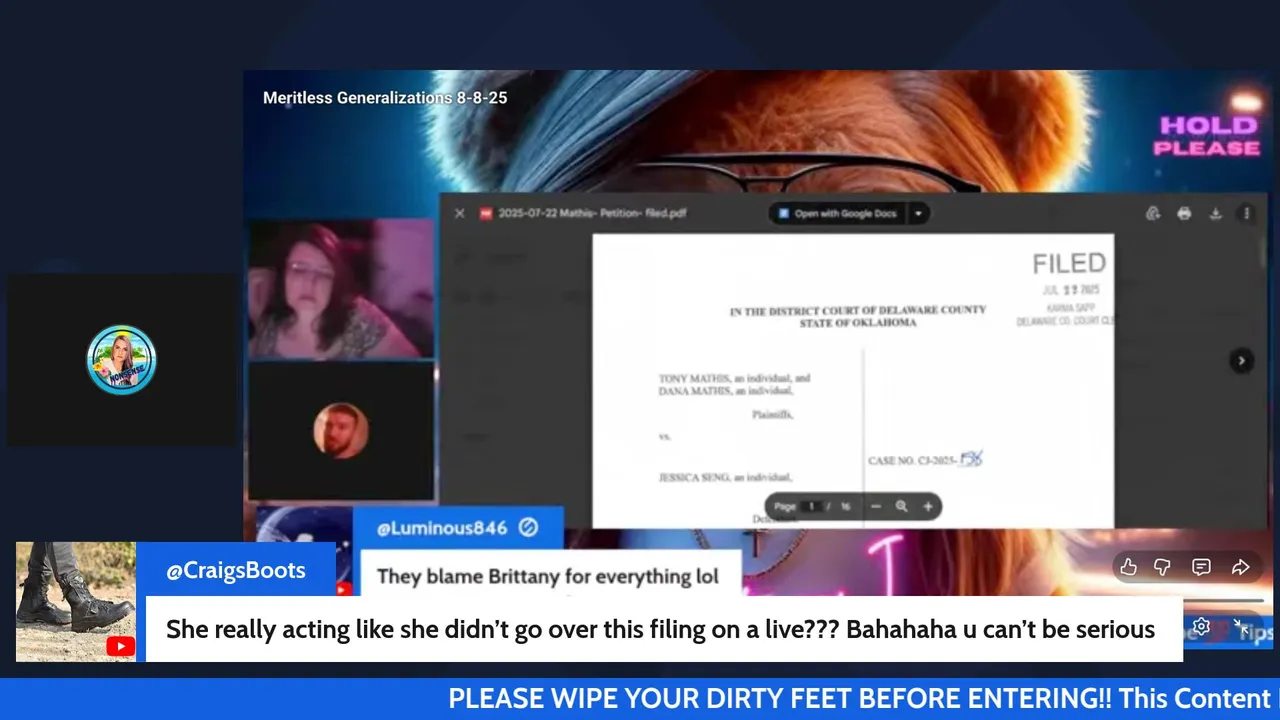
Task: Click the 'FILED' stamp on the document
Action: [x=1069, y=264]
